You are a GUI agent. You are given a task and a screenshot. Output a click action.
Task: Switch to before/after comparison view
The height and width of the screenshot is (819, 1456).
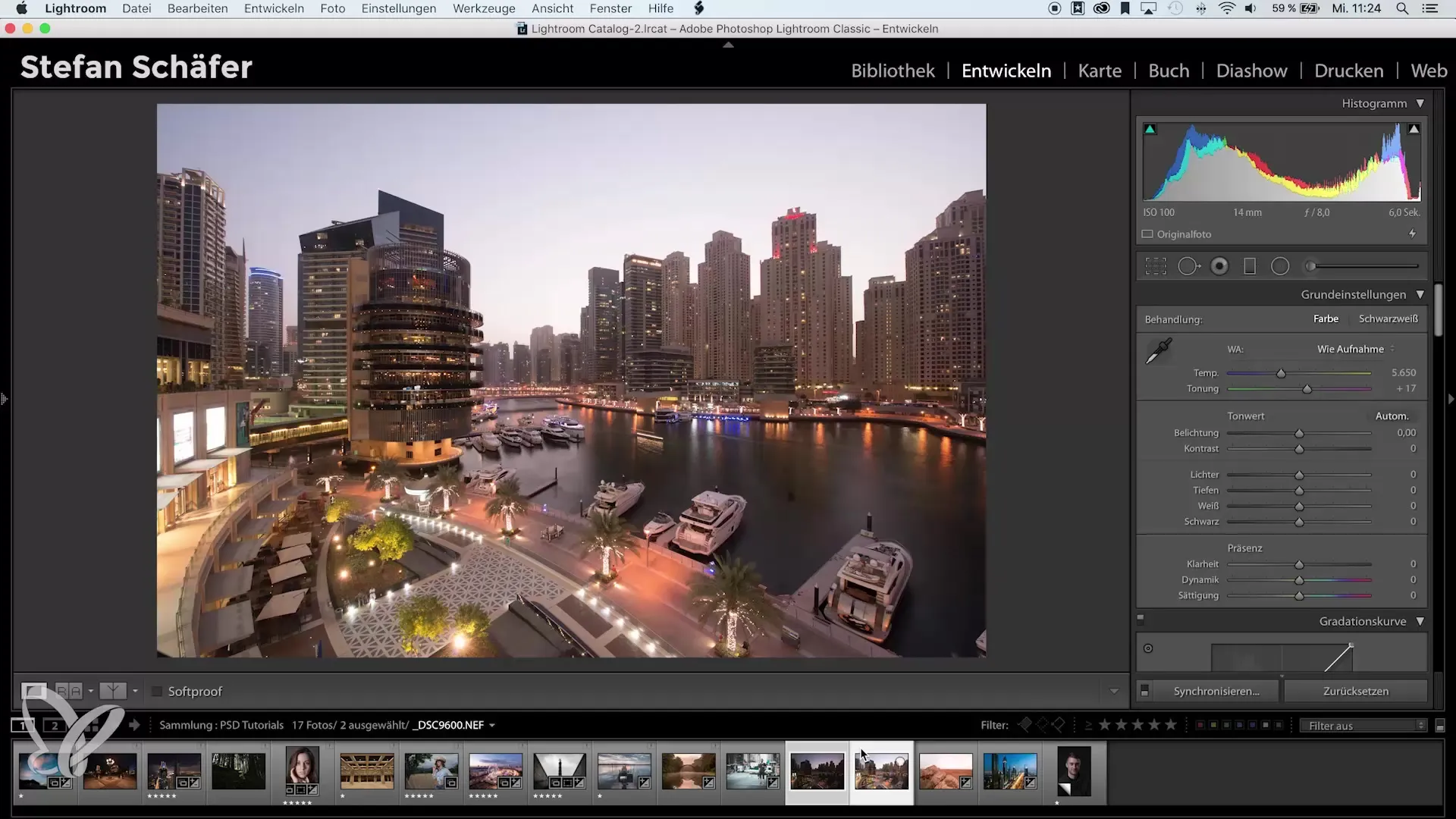click(x=69, y=691)
